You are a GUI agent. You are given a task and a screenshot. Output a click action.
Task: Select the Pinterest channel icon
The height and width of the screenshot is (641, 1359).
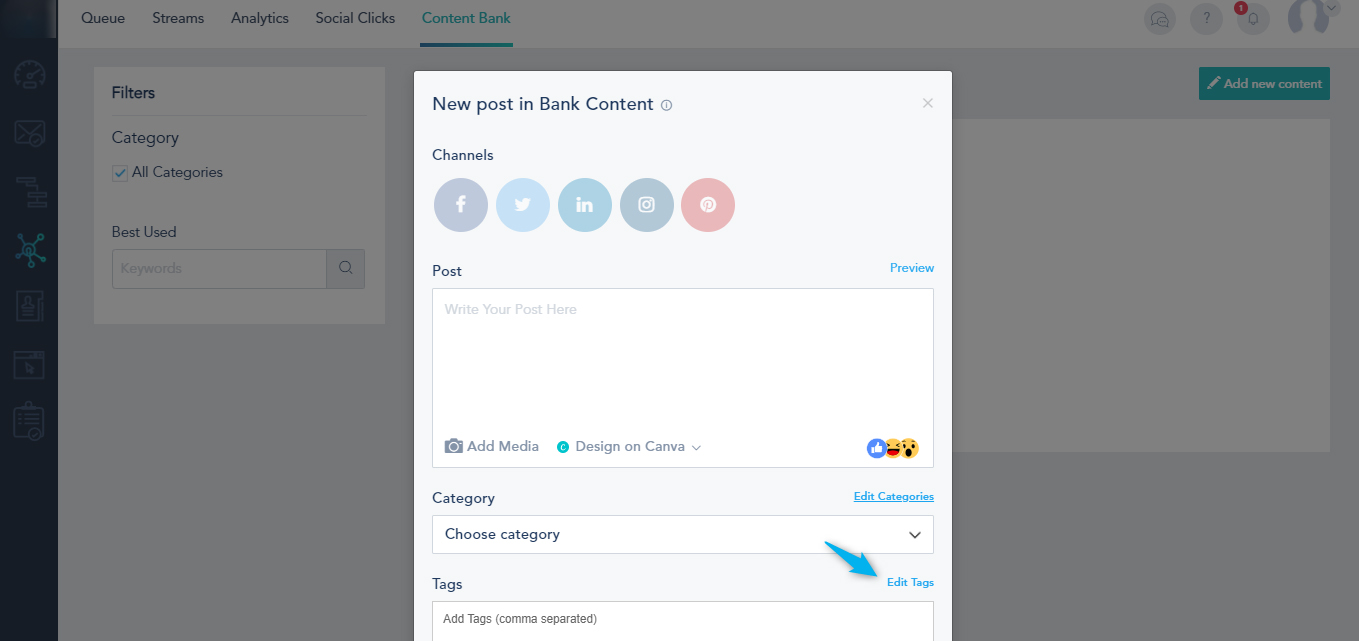pyautogui.click(x=708, y=205)
